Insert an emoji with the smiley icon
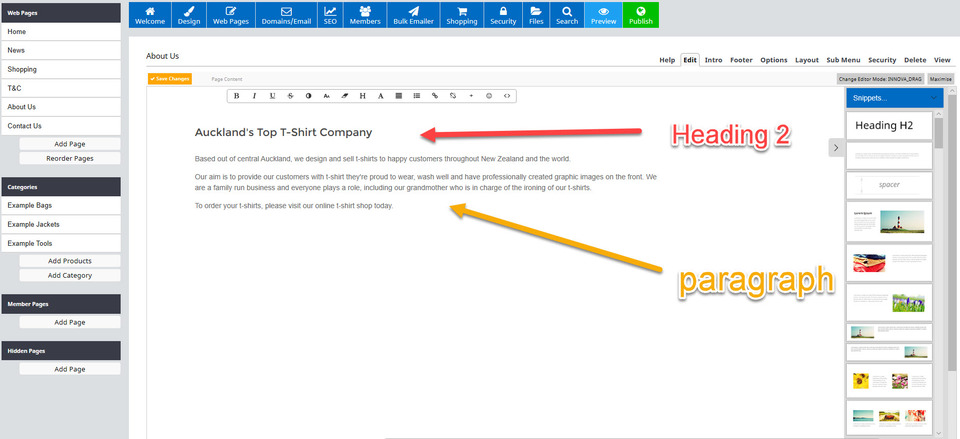This screenshot has width=960, height=439. [489, 96]
